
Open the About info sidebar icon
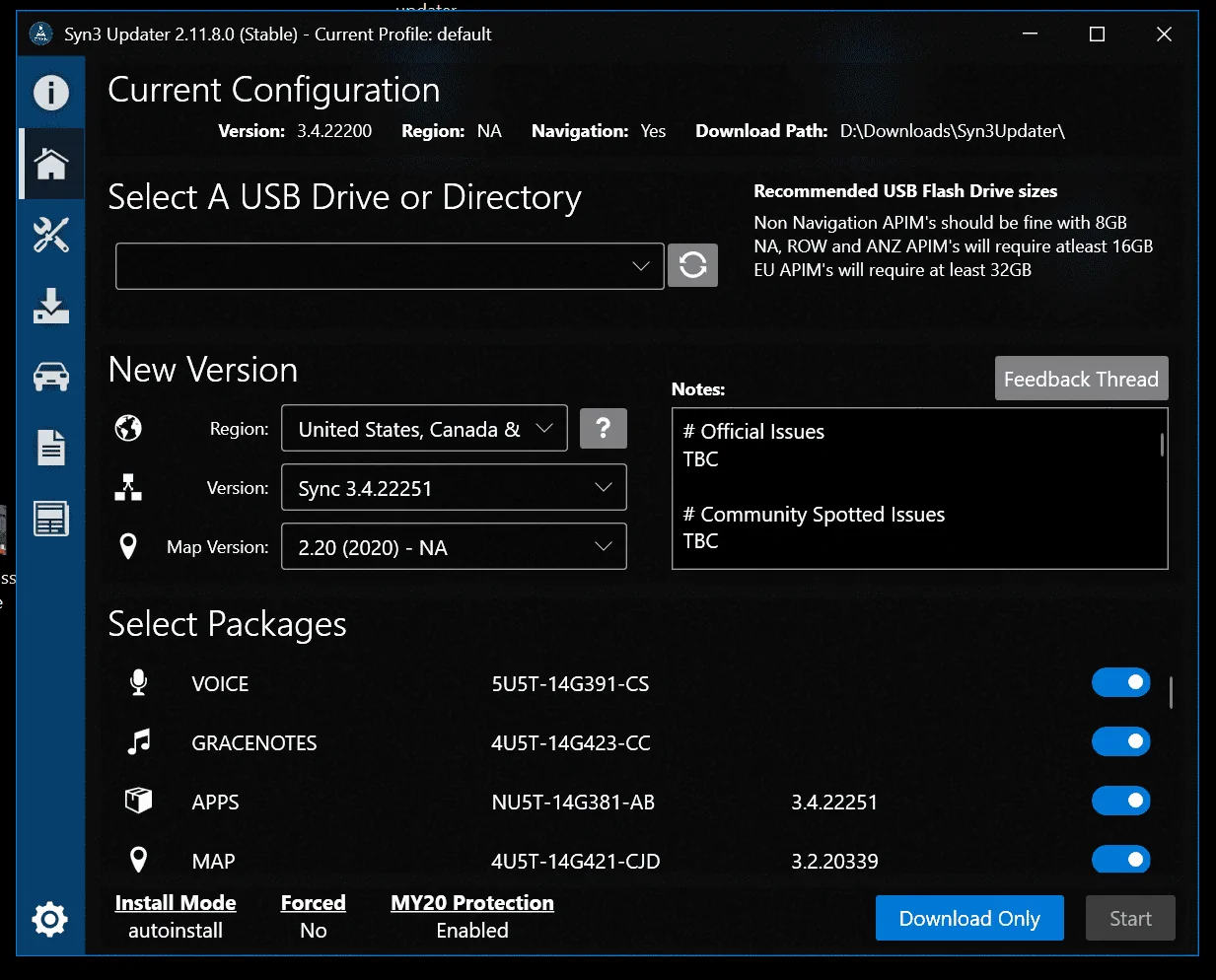[x=51, y=93]
